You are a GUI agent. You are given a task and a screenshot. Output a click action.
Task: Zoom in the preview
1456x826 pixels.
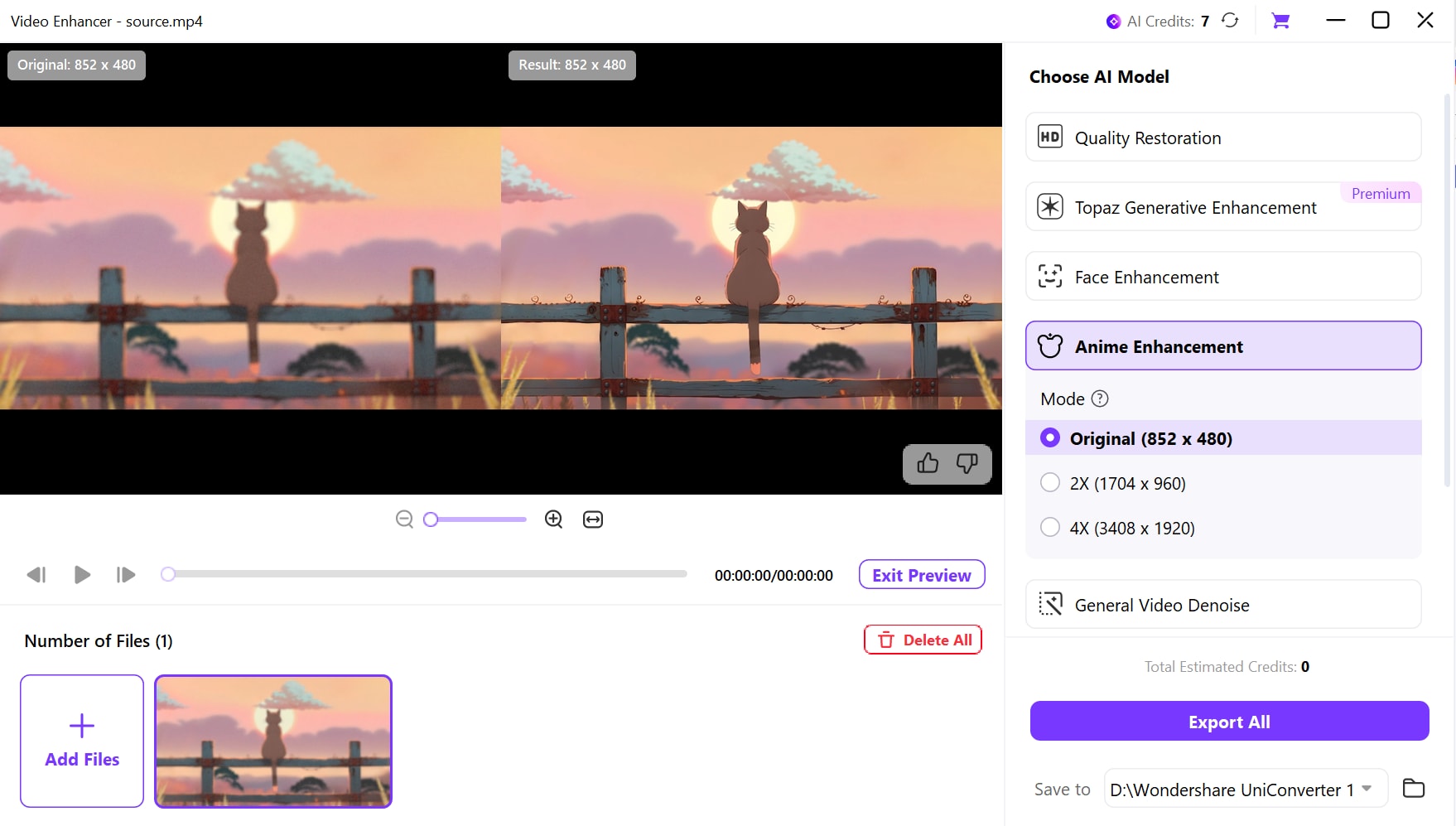554,519
